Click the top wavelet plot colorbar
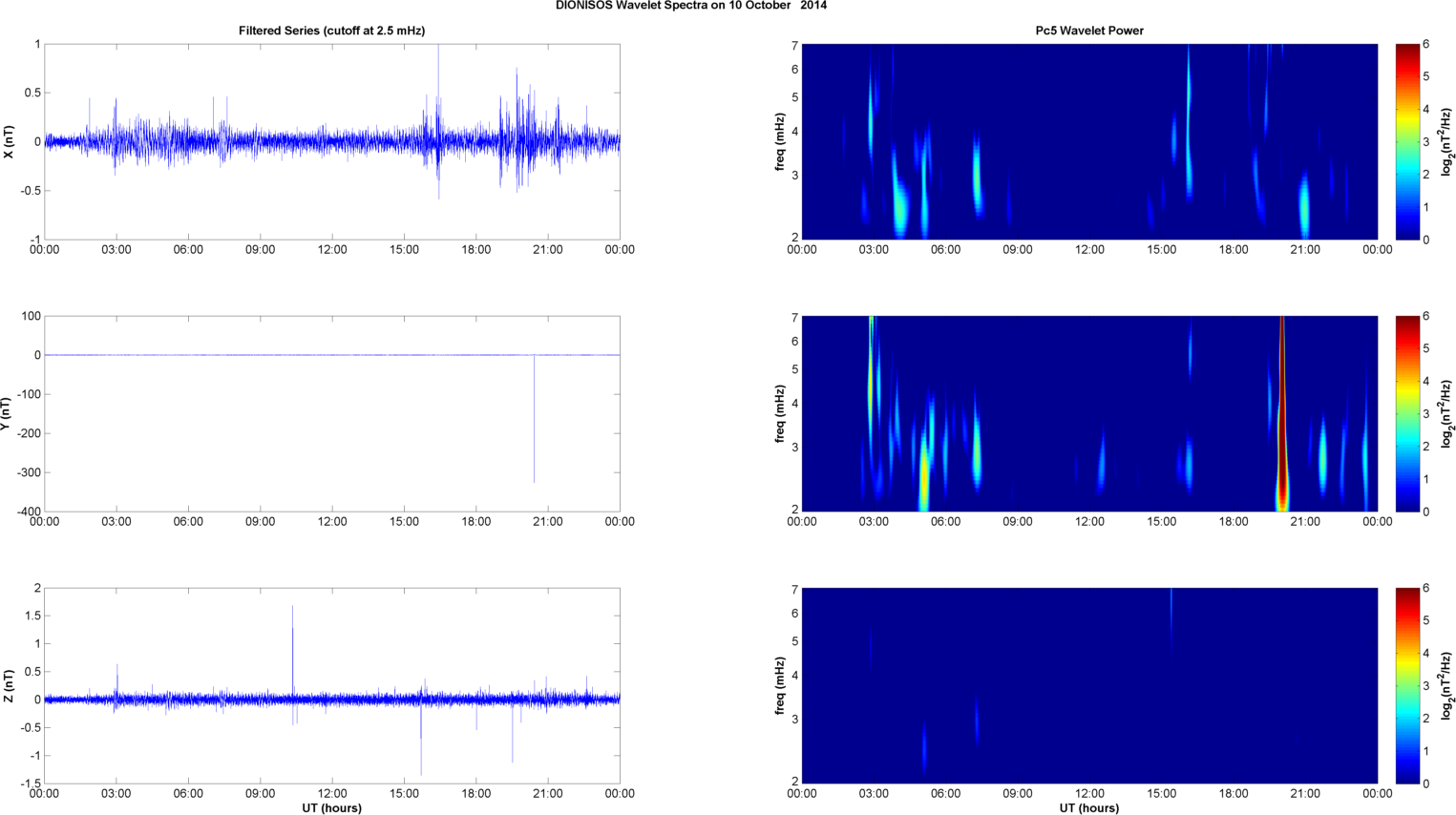Image resolution: width=1456 pixels, height=815 pixels. coord(1405,141)
